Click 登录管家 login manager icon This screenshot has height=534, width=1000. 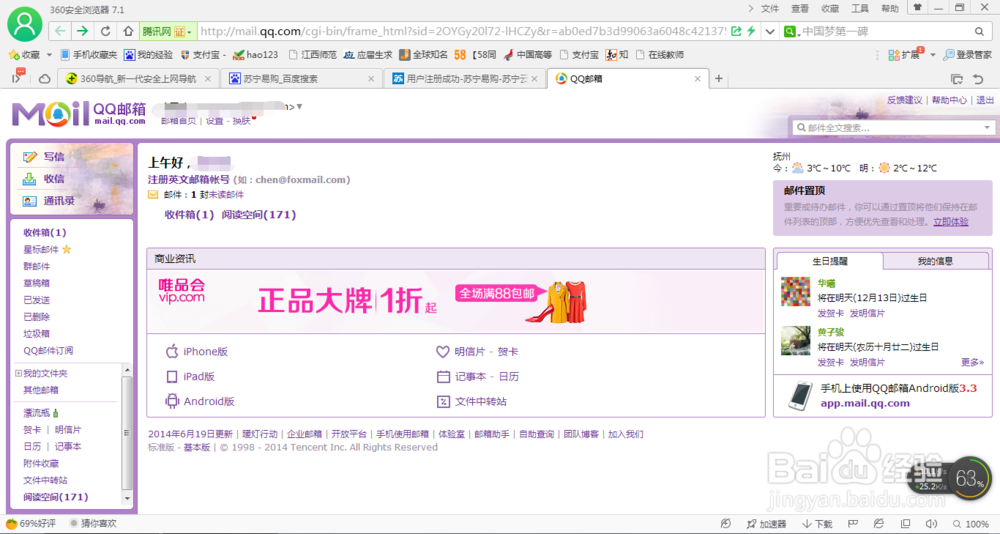[968, 55]
